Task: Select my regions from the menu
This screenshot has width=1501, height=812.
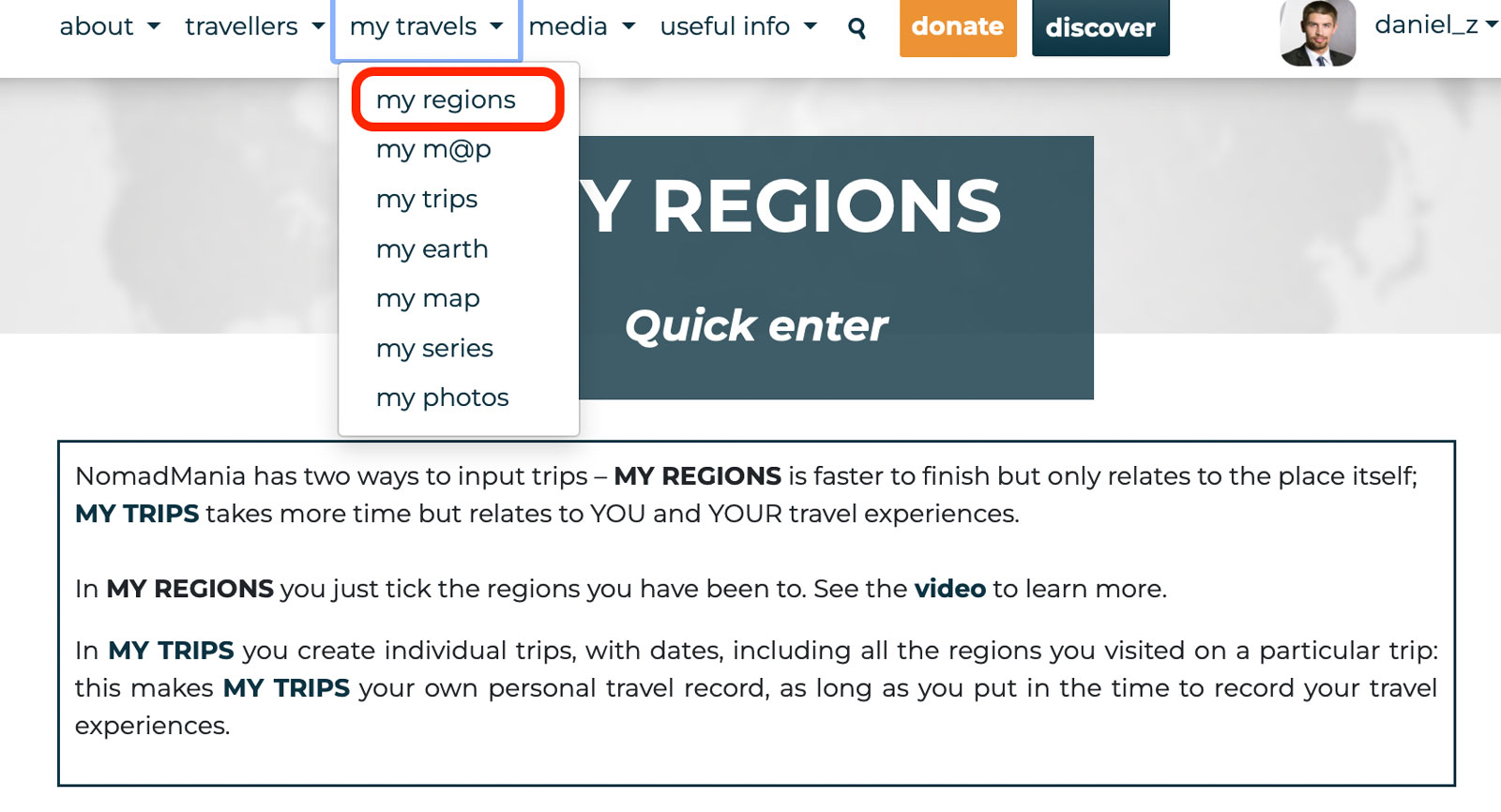Action: point(446,99)
